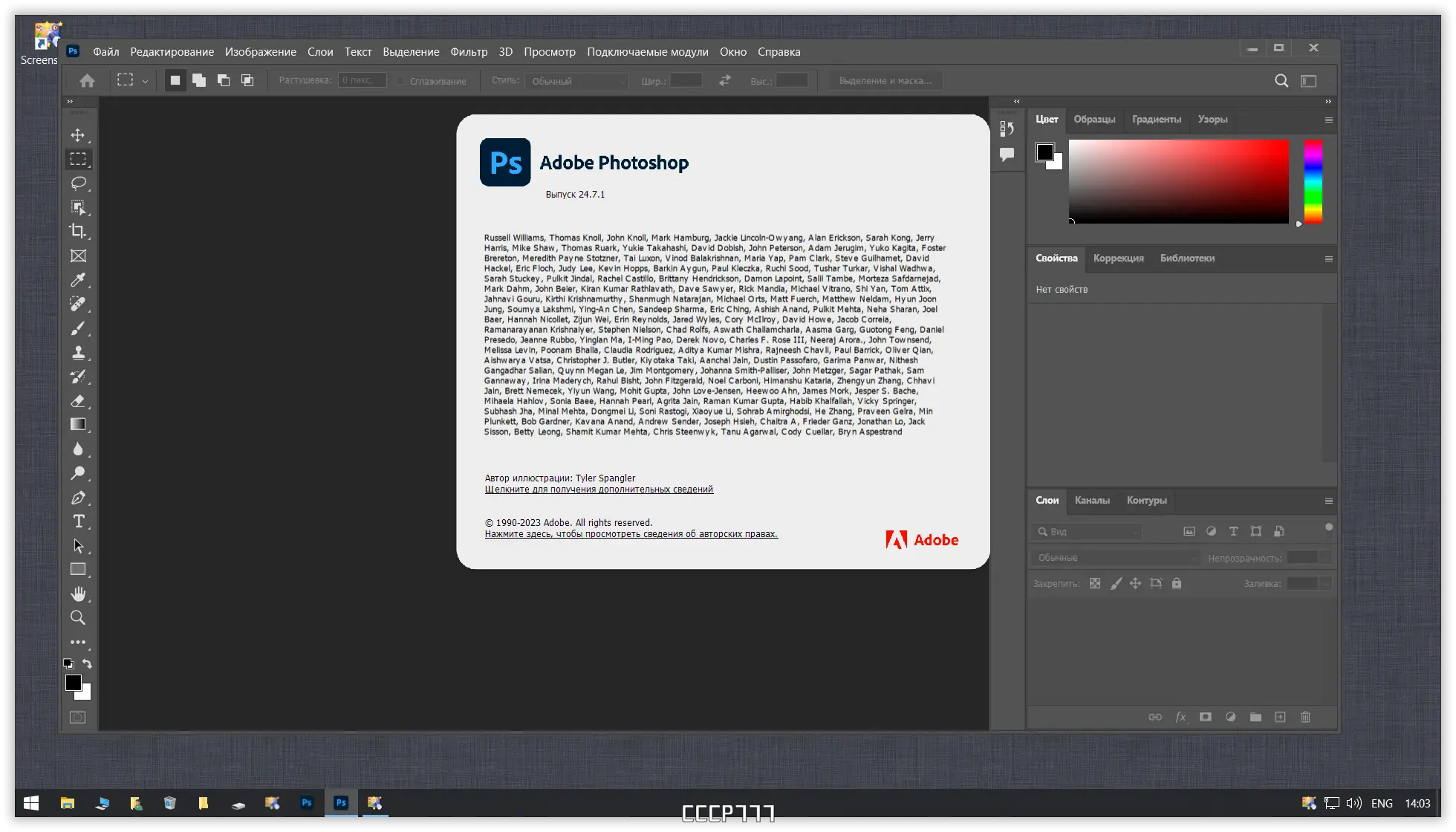Toggle the Сглаживание checkbox
The image size is (1456, 832).
pos(401,81)
